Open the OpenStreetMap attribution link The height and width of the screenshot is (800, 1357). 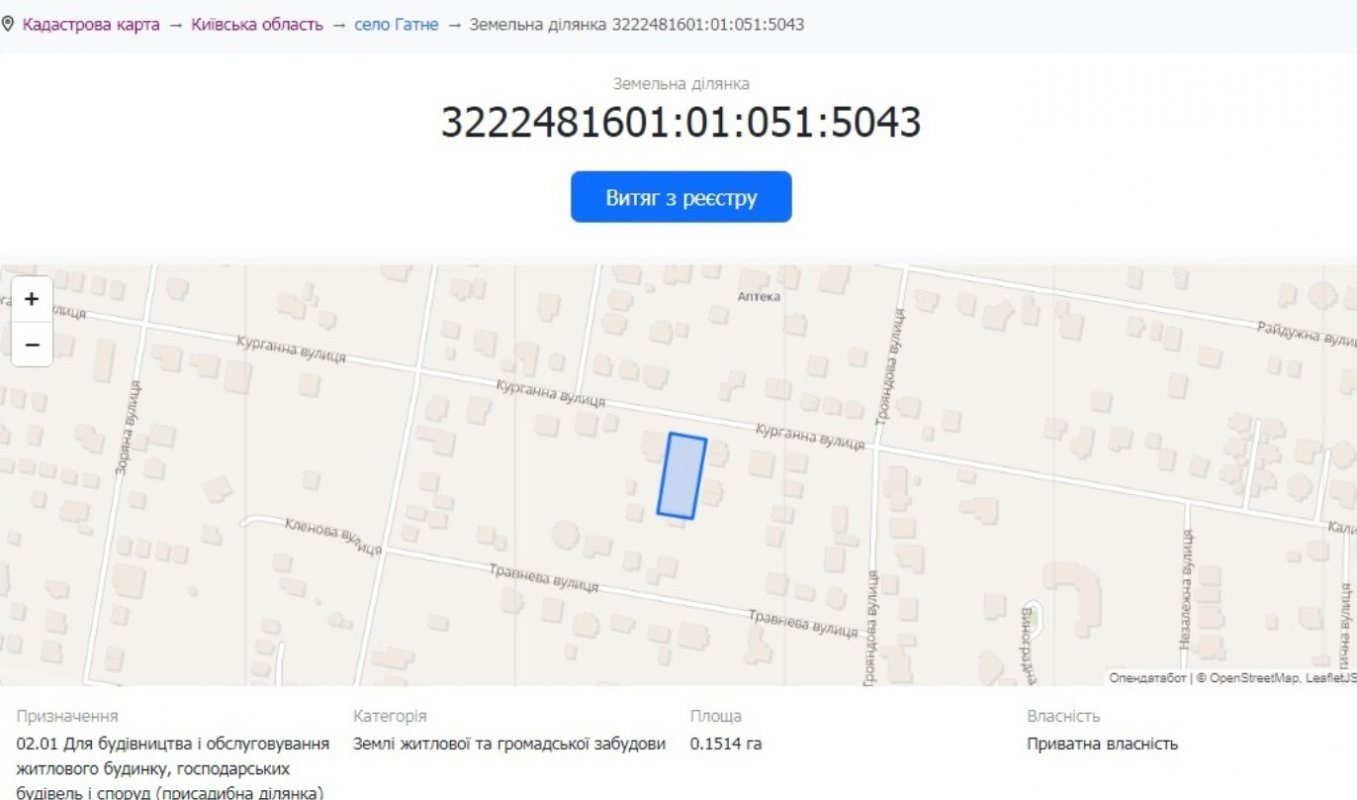[1254, 678]
